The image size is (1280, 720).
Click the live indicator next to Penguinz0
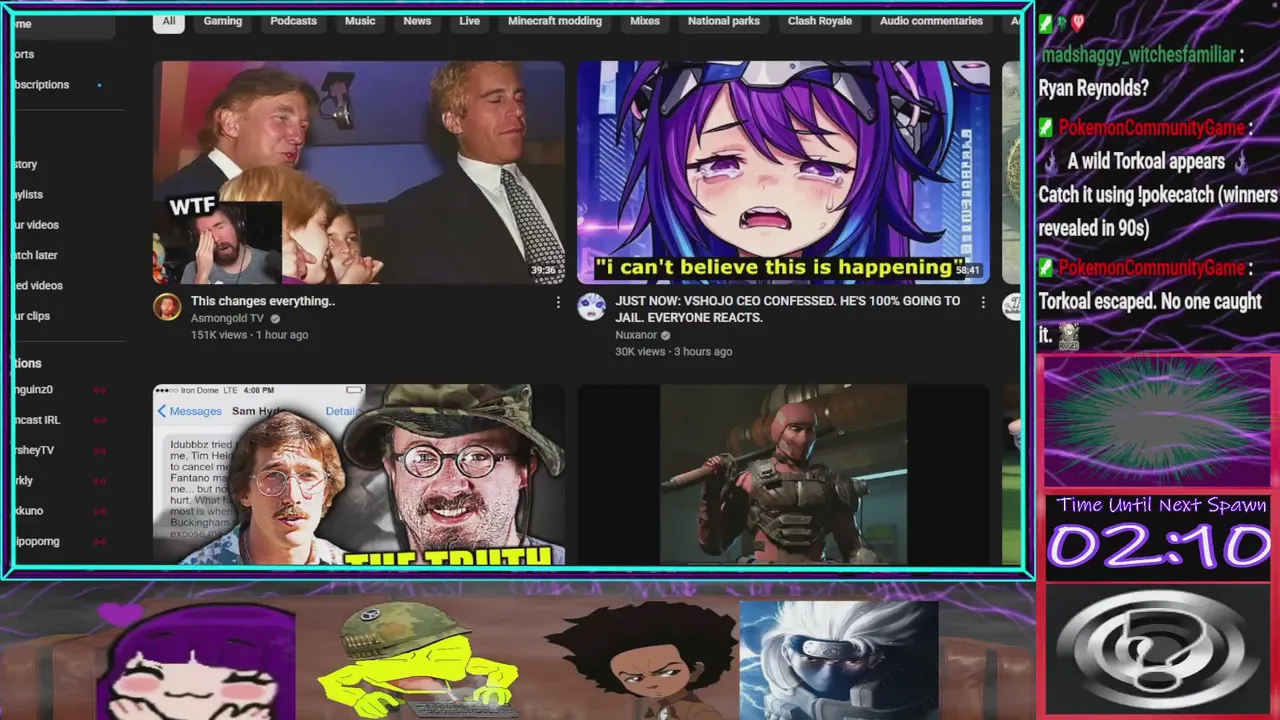point(99,390)
